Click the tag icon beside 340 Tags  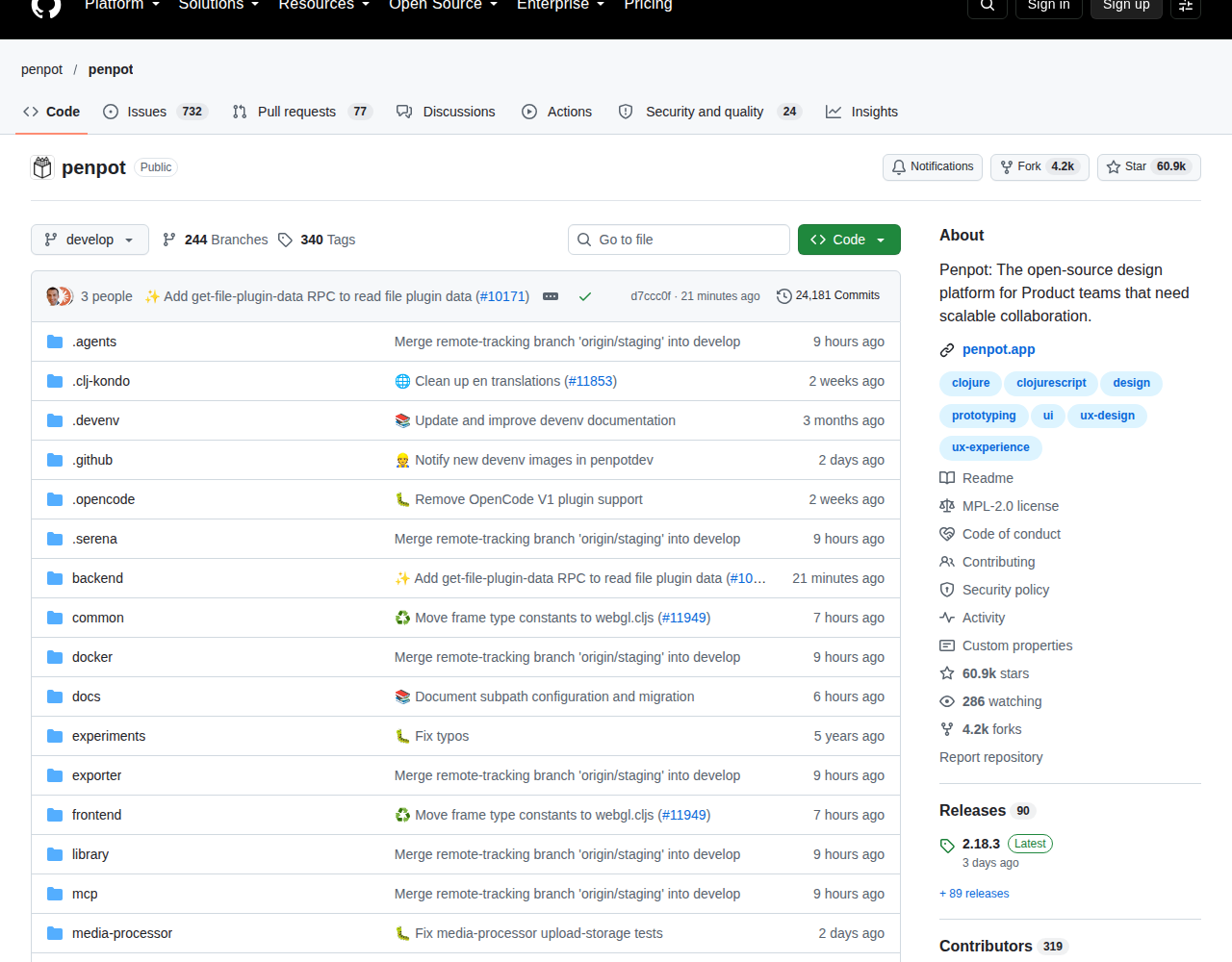point(285,240)
